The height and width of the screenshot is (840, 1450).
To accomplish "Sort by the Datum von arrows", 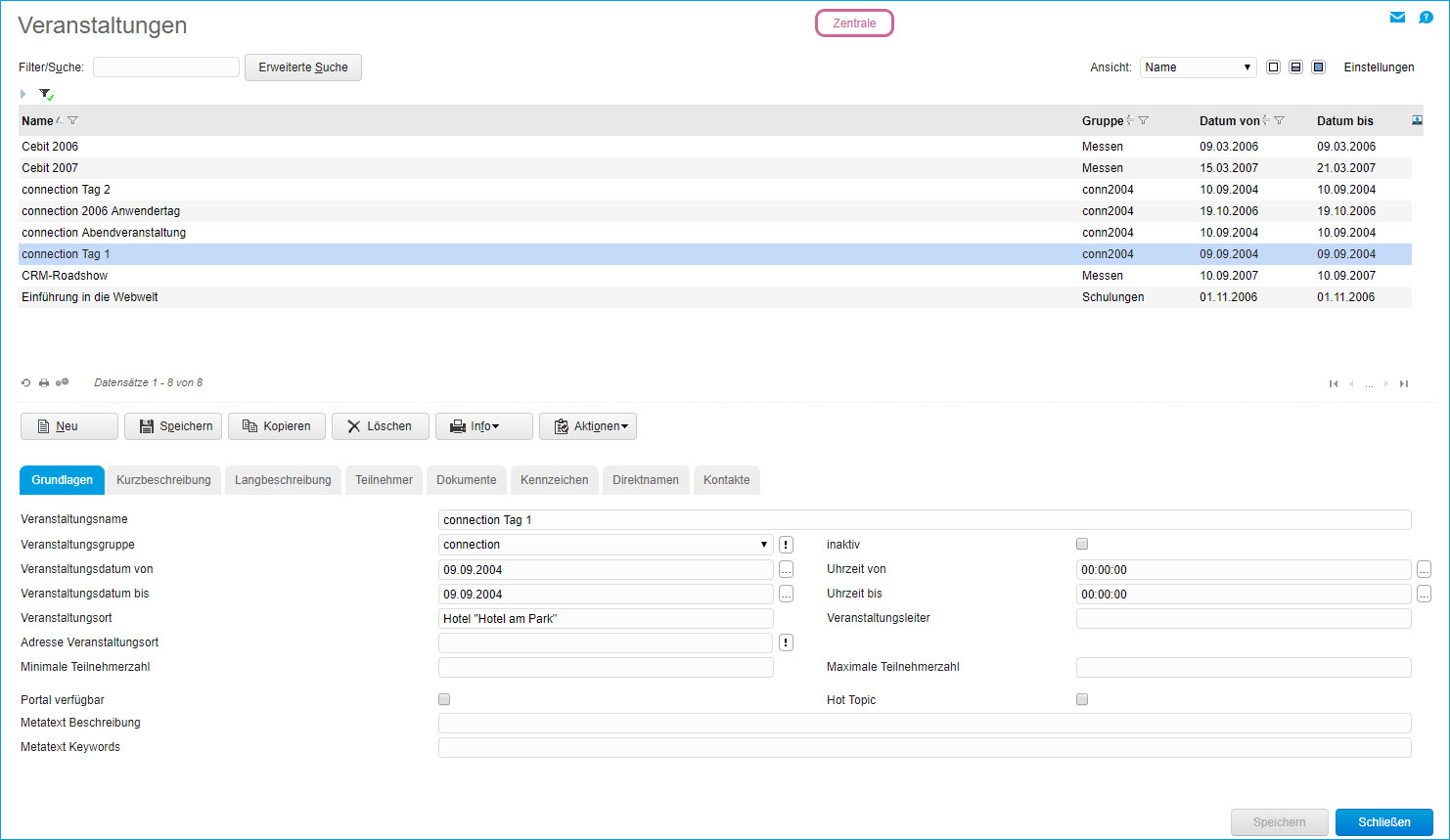I will tap(1266, 120).
